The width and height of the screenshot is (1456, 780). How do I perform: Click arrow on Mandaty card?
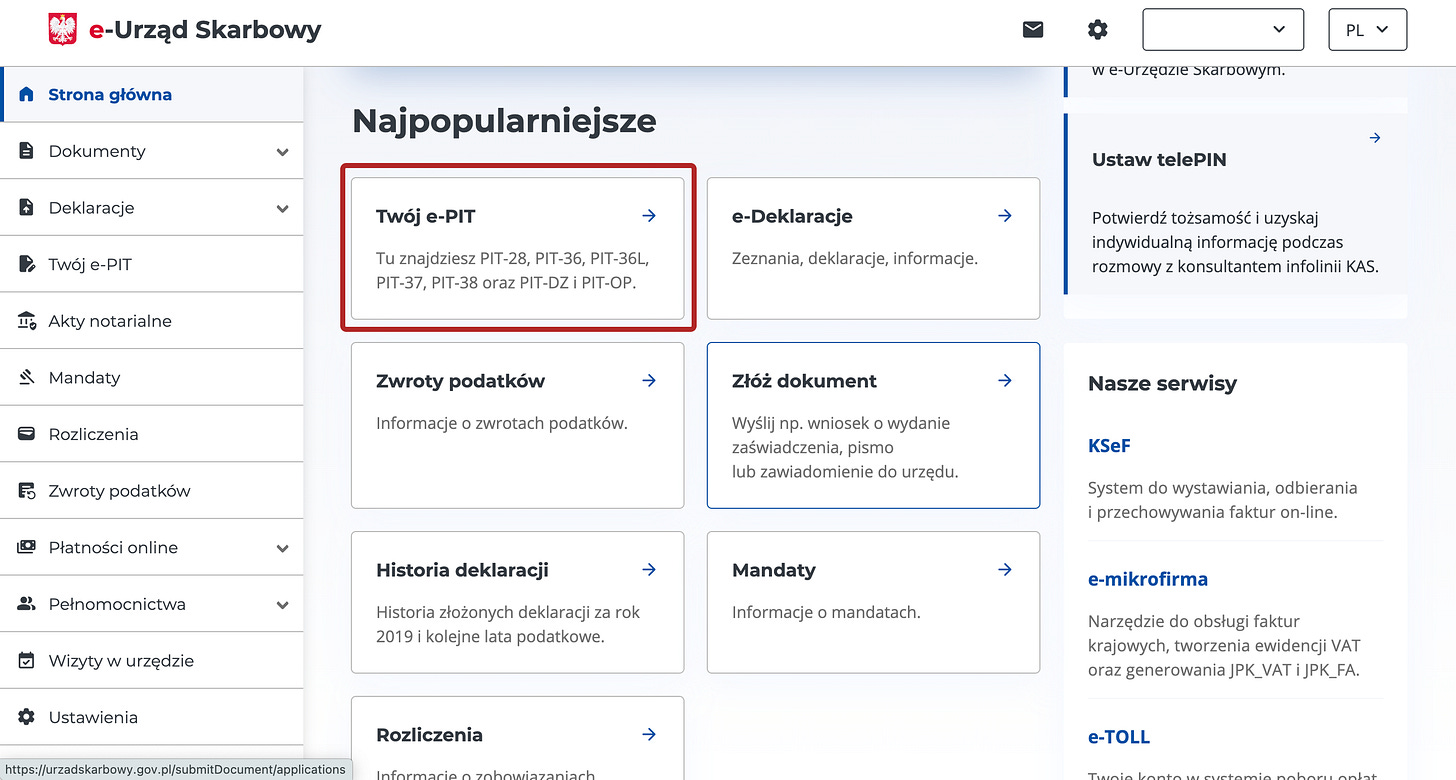1005,569
